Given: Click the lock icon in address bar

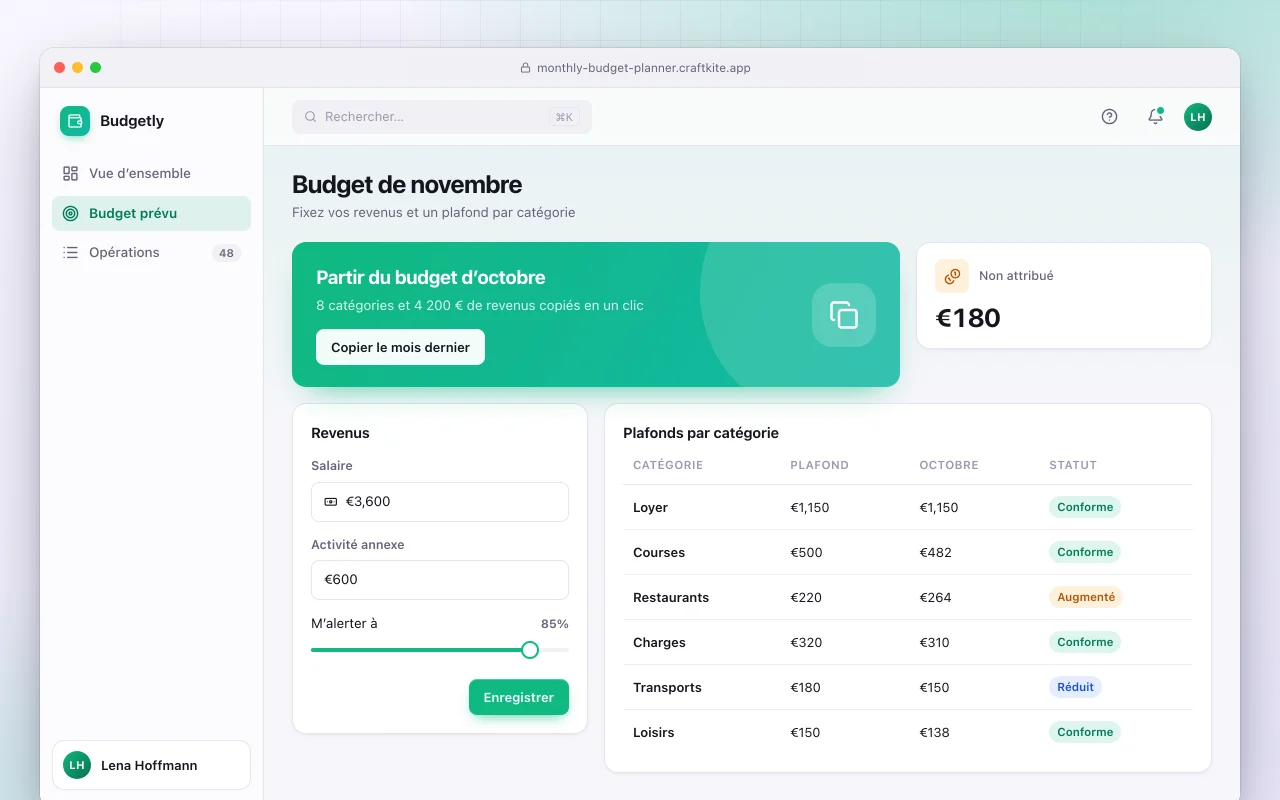Looking at the screenshot, I should [525, 68].
